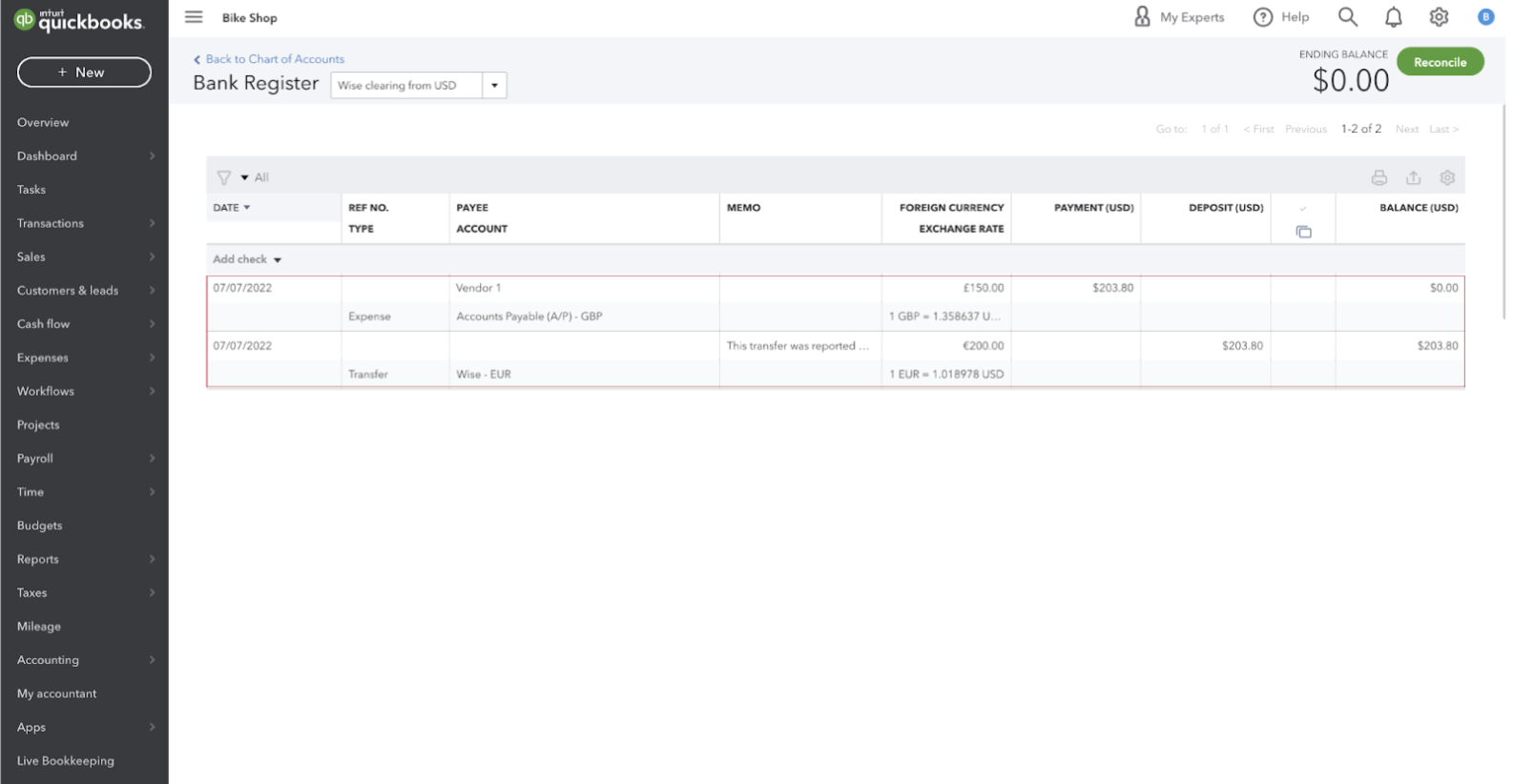Open notifications bell
The height and width of the screenshot is (784, 1534).
1393,17
